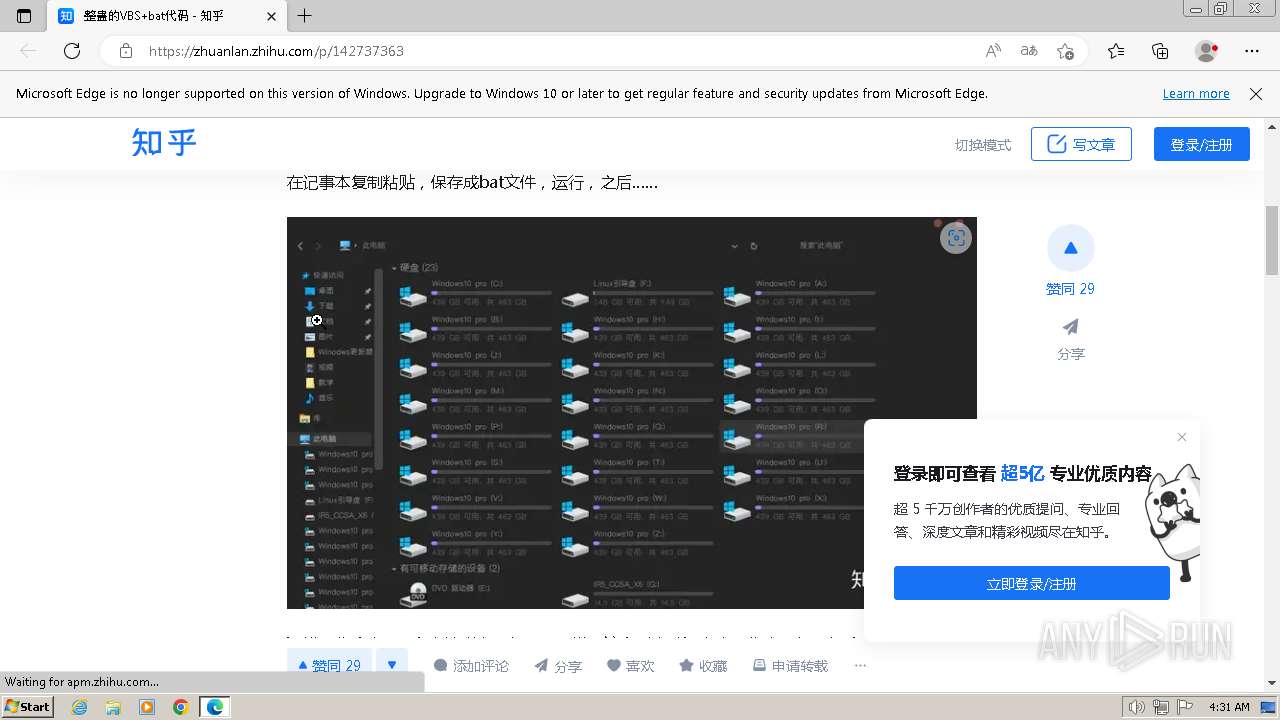1280x720 pixels.
Task: Click the Zhihu logo
Action: [x=164, y=143]
